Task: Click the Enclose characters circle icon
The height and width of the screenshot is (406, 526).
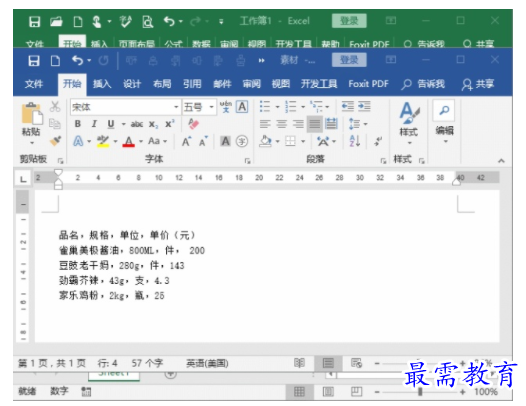Action: [x=242, y=141]
